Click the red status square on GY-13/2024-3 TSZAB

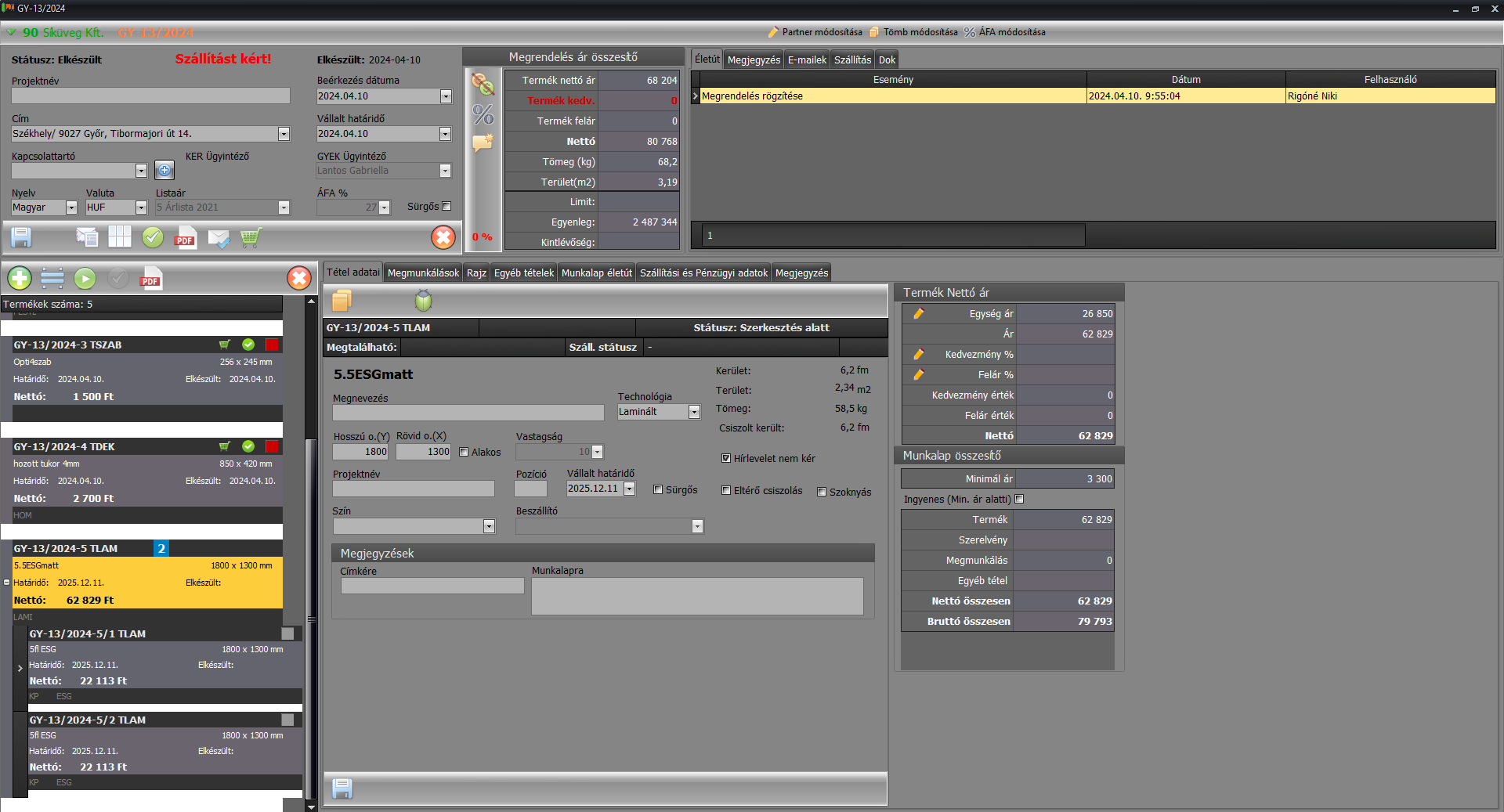pos(272,345)
